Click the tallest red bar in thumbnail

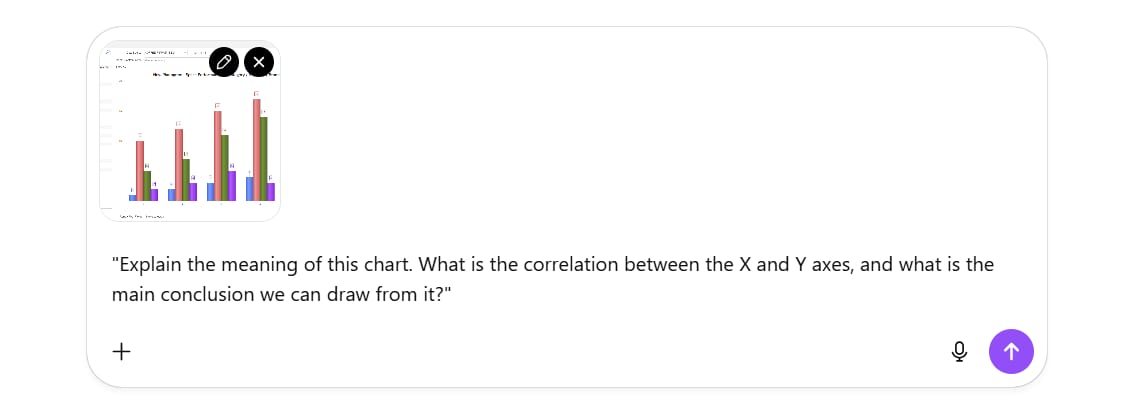(257, 149)
